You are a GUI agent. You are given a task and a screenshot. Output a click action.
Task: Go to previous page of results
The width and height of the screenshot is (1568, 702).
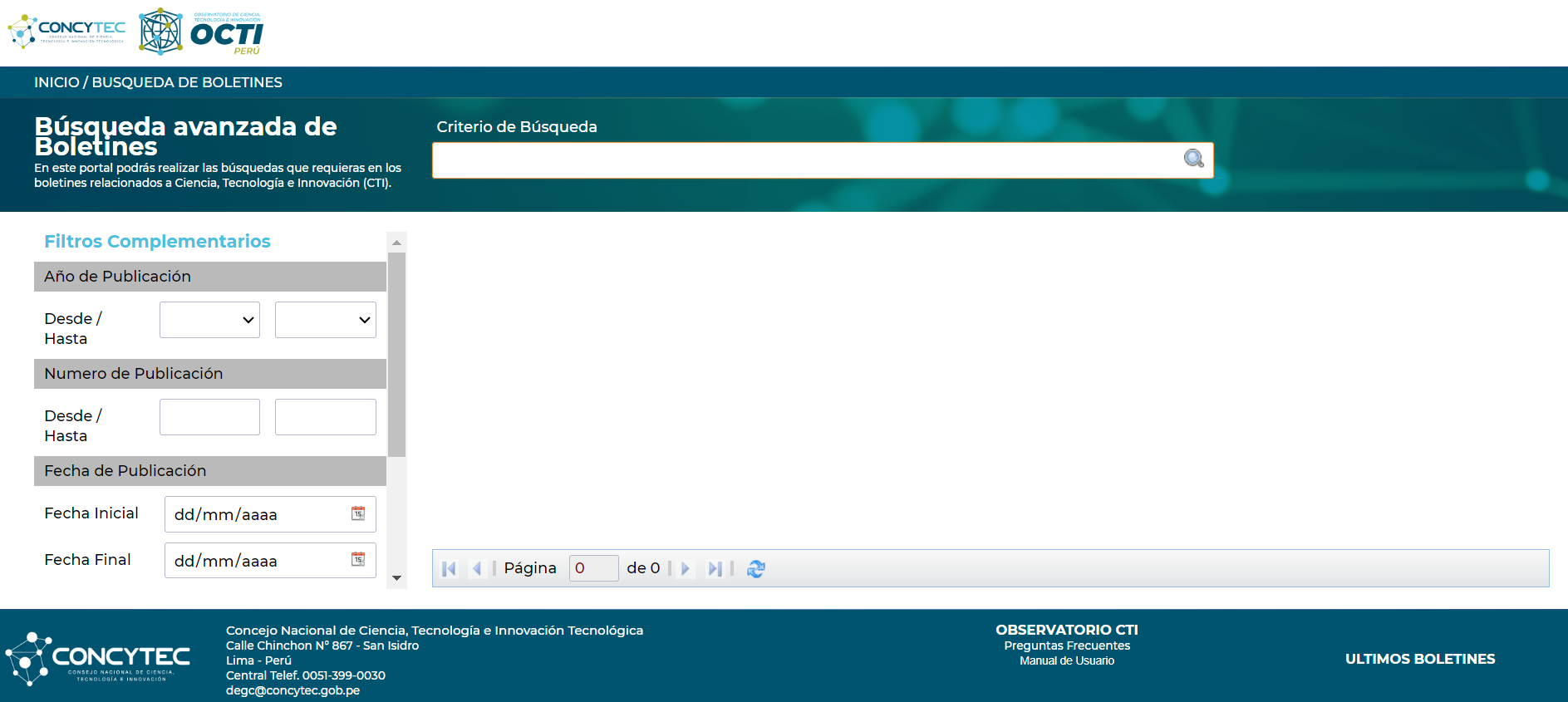click(x=477, y=569)
